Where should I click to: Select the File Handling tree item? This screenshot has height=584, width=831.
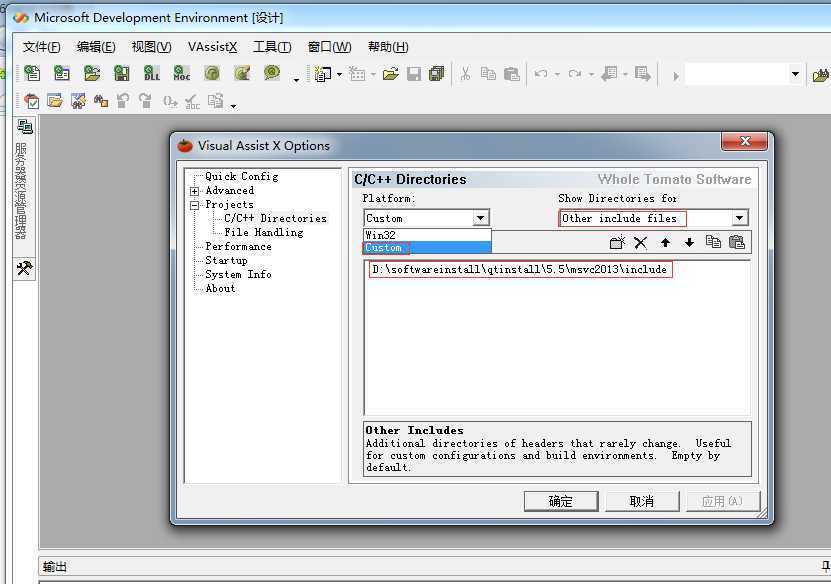263,232
